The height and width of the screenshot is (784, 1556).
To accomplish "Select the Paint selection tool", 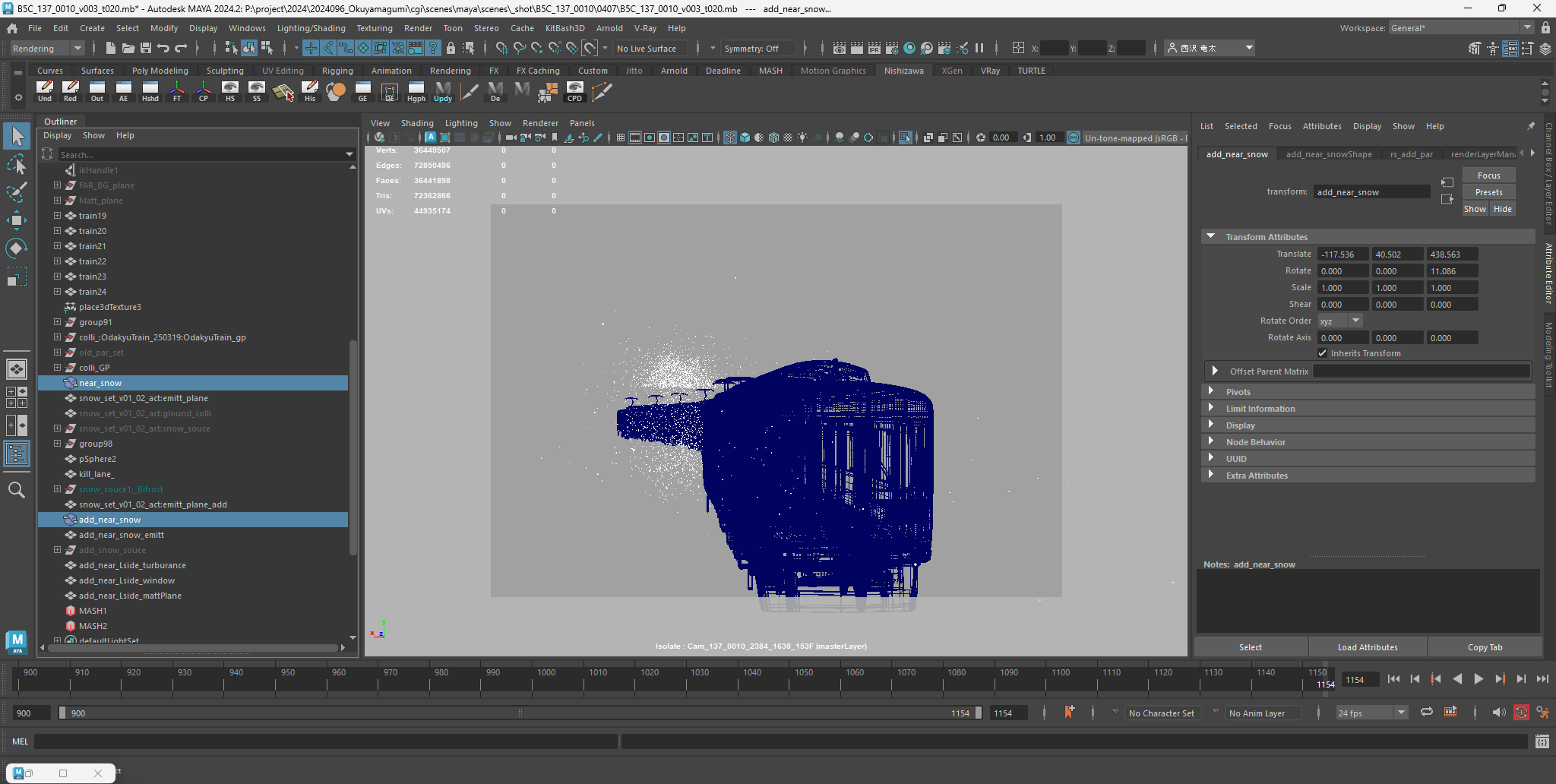I will [16, 192].
